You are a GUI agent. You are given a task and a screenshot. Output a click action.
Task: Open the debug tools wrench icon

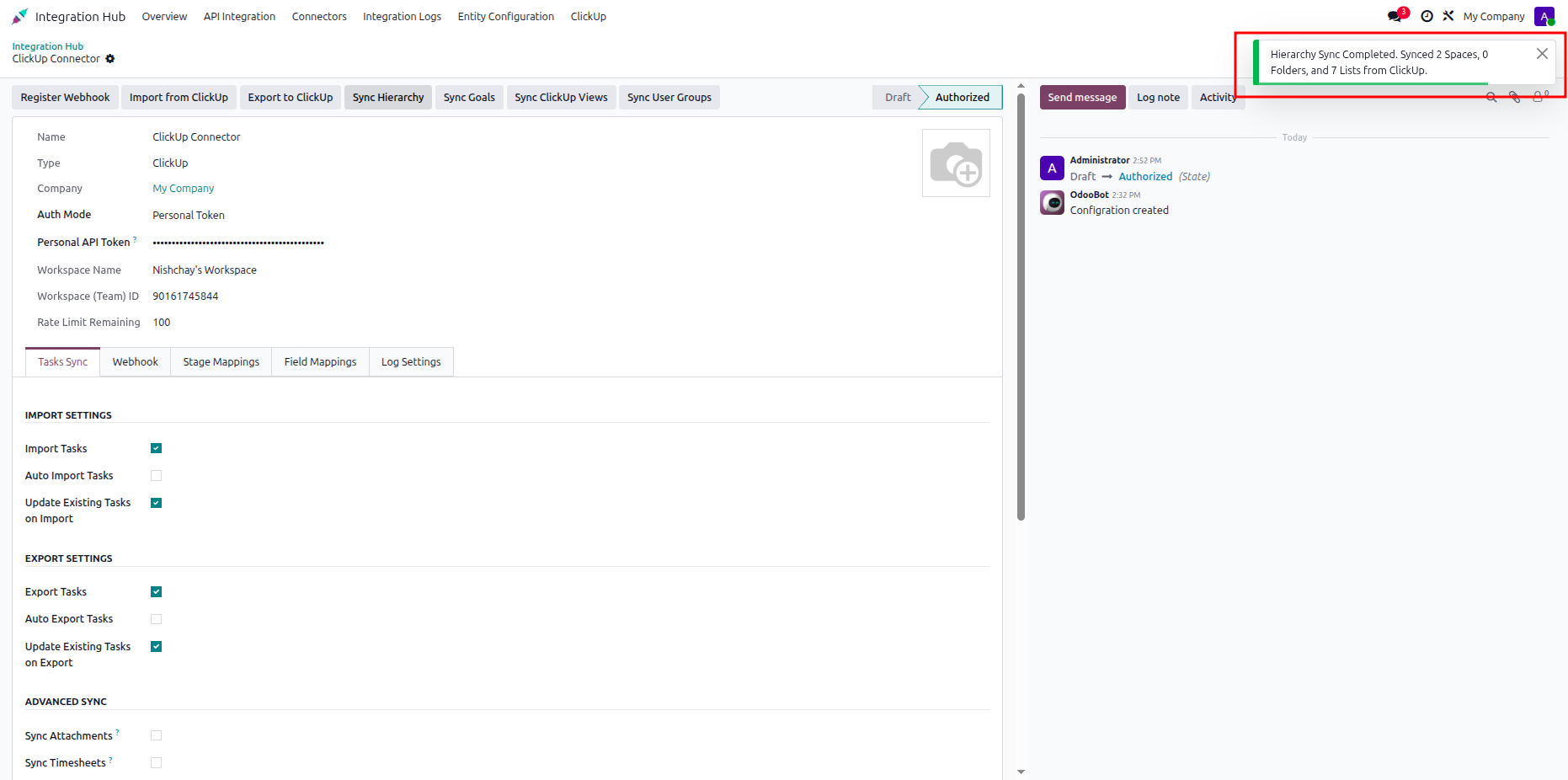(x=1448, y=16)
